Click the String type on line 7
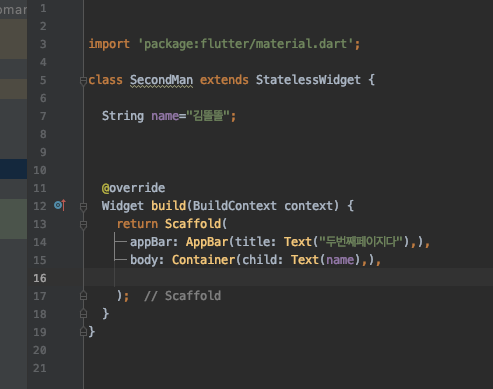 pos(123,116)
